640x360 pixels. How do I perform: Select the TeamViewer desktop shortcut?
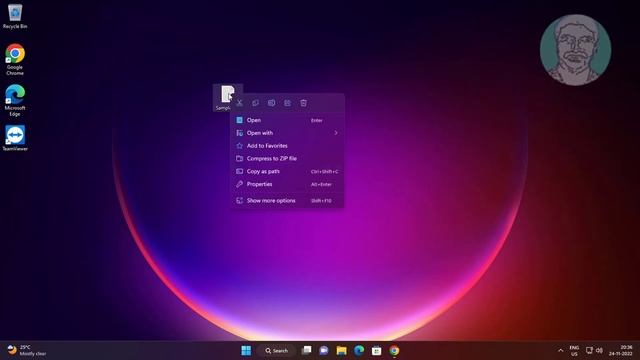tap(15, 138)
